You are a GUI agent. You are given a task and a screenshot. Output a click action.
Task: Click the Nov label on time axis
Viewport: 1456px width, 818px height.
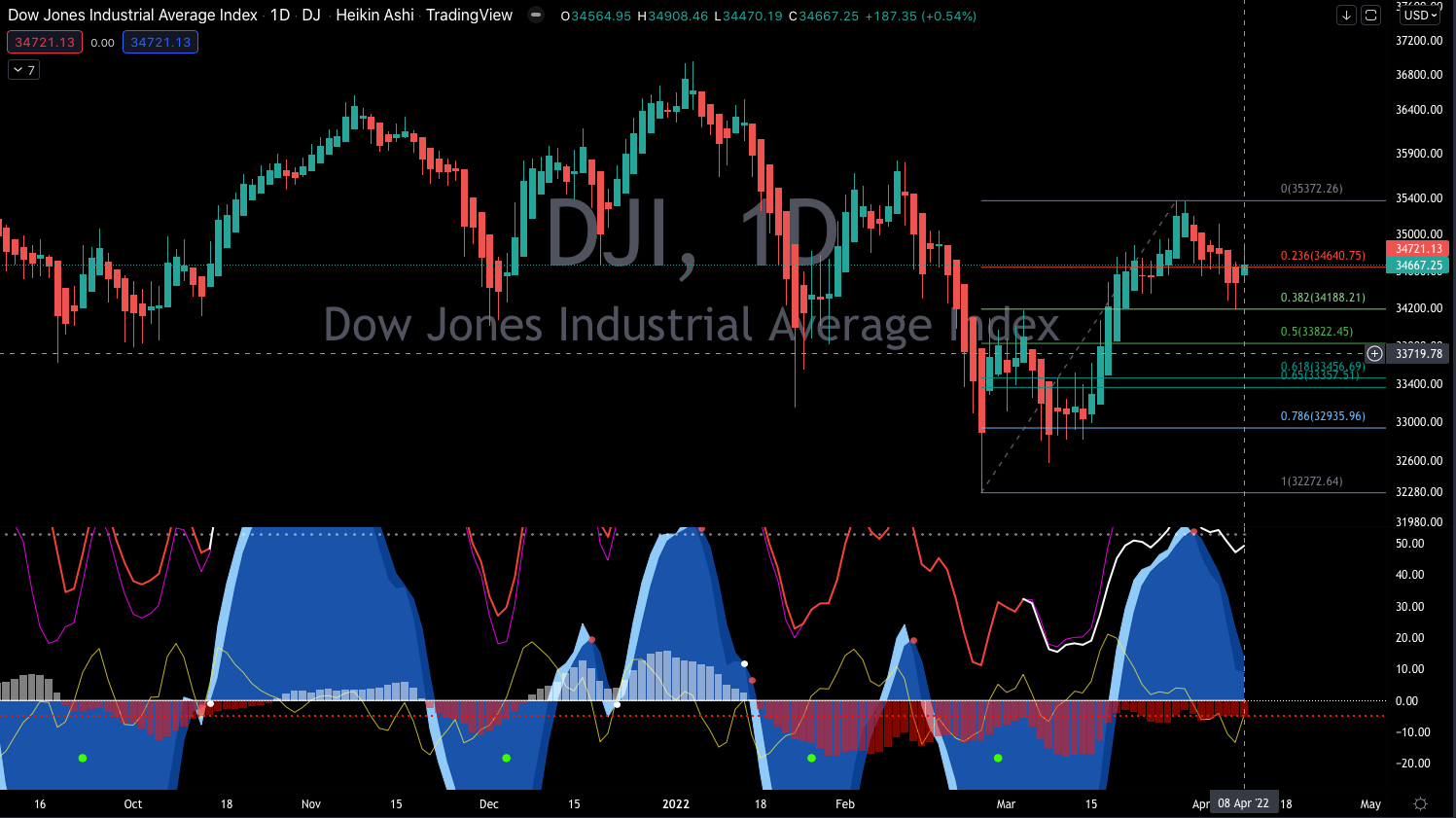pos(311,804)
